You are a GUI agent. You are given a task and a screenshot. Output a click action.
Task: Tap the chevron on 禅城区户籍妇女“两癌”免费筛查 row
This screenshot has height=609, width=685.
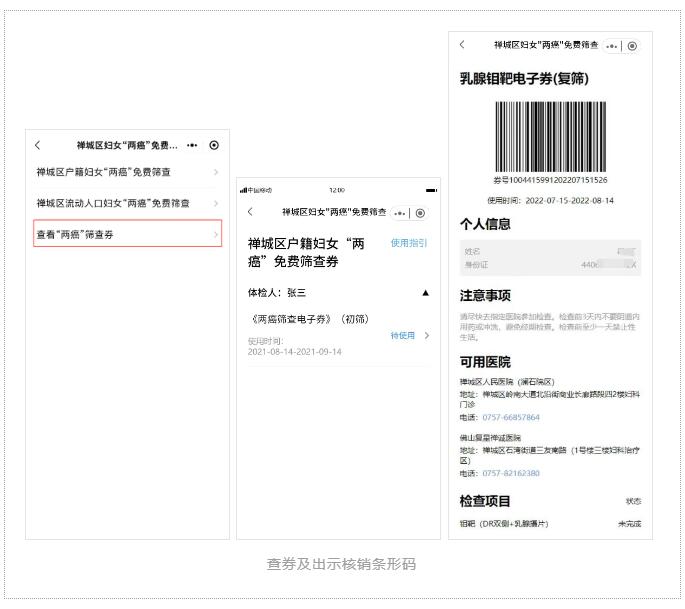pyautogui.click(x=216, y=173)
